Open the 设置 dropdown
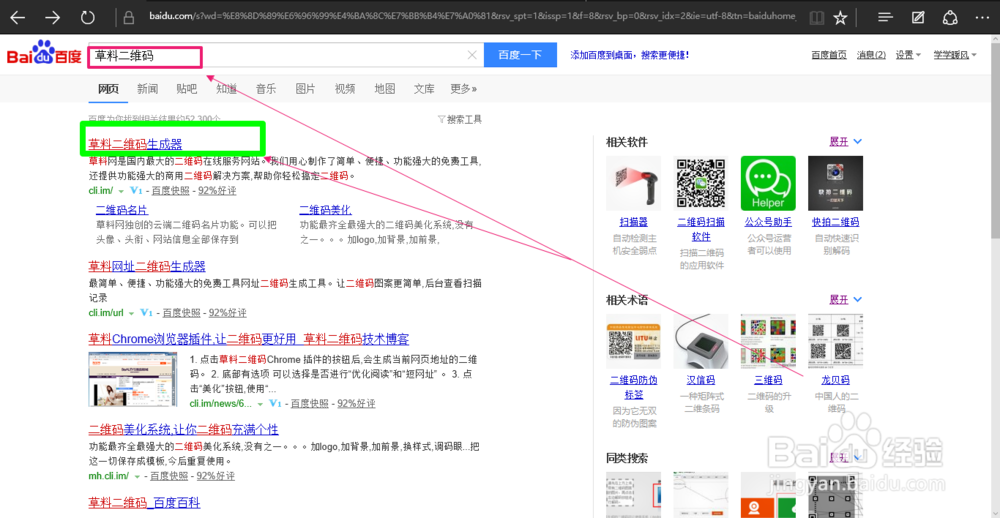The height and width of the screenshot is (518, 1000). [x=908, y=55]
